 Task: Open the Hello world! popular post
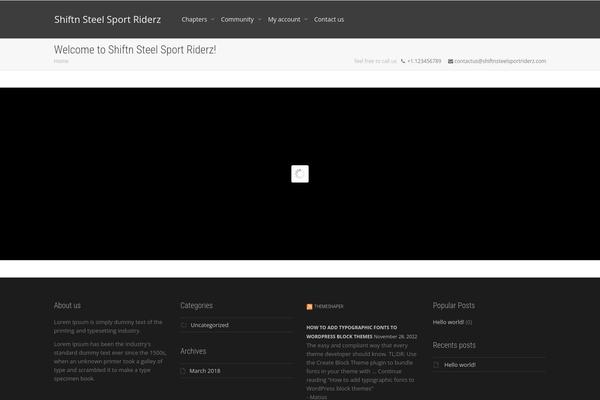[x=448, y=322]
